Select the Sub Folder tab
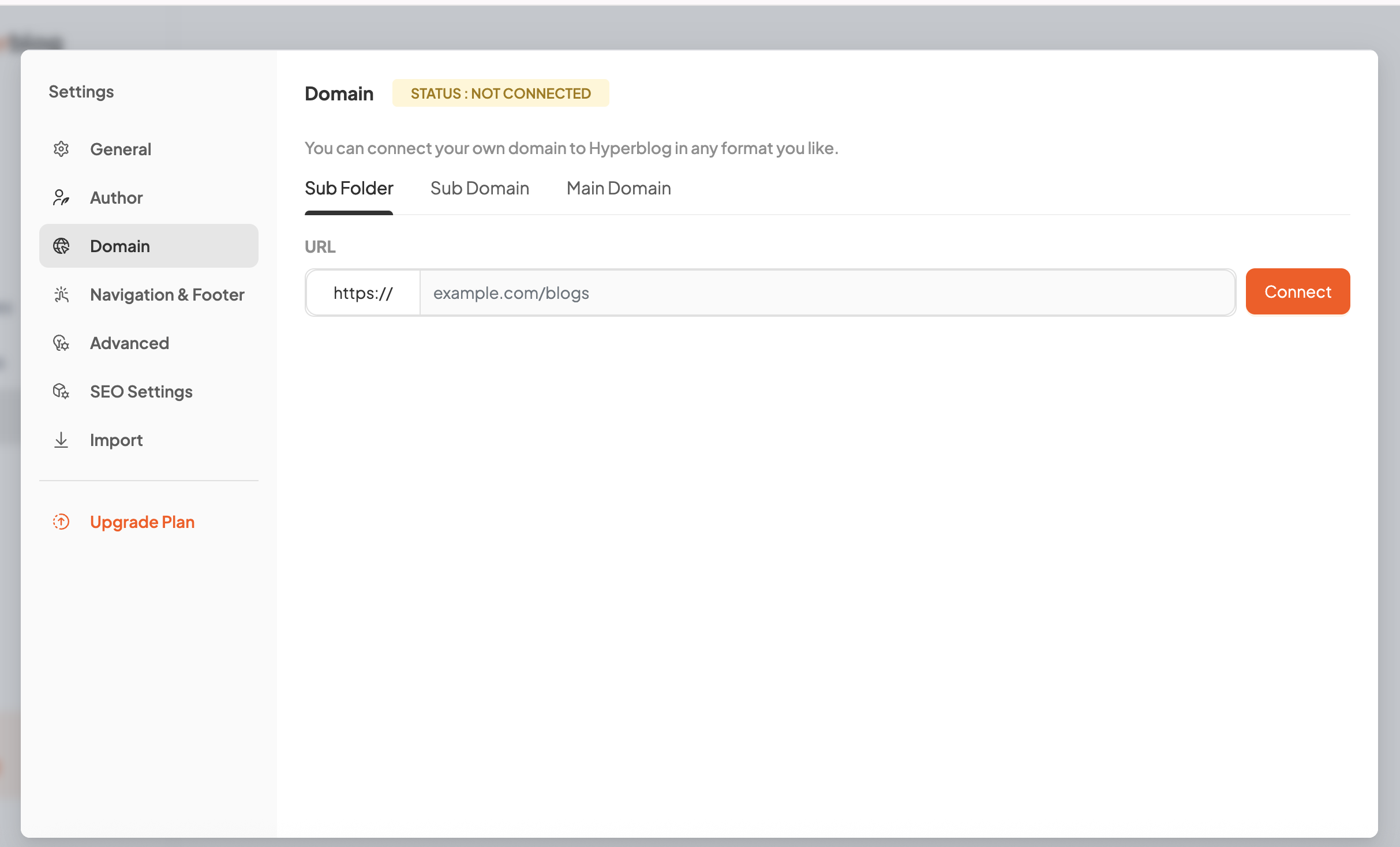 [x=349, y=189]
